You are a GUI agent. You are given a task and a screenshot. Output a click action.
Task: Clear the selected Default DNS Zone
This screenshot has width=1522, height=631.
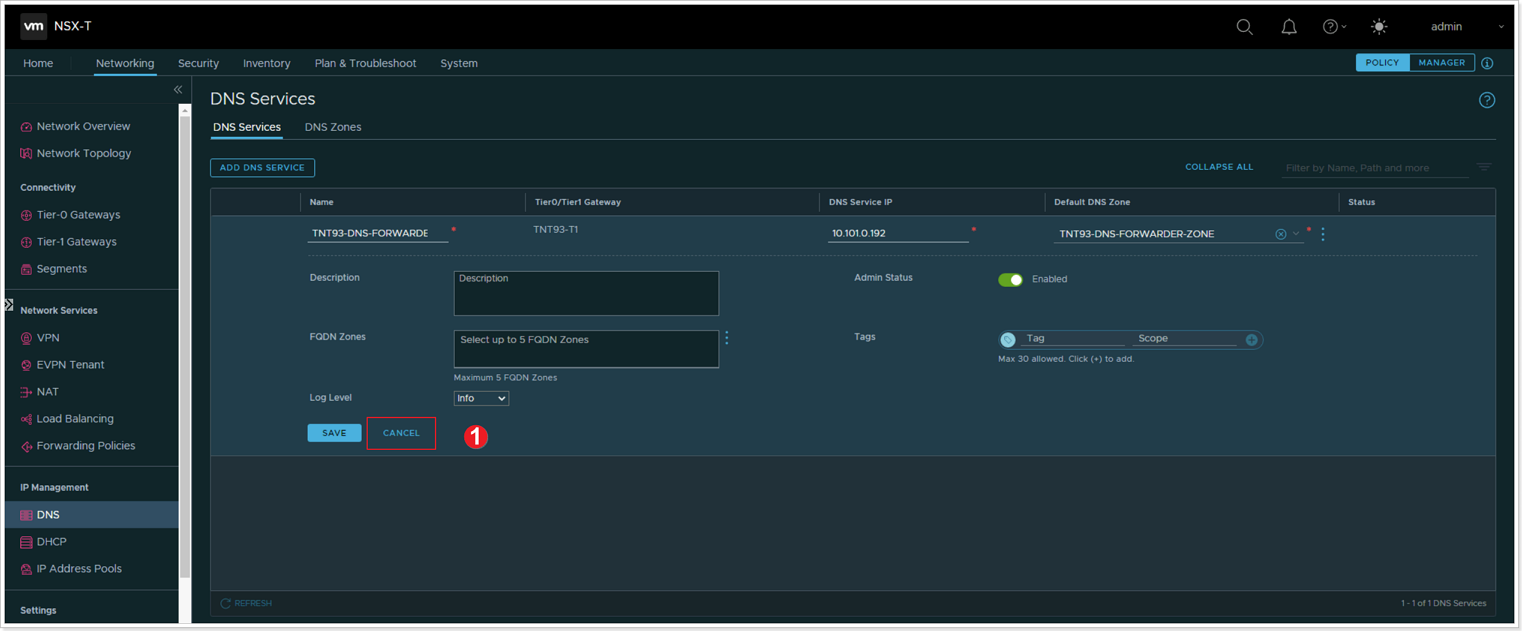click(x=1281, y=234)
